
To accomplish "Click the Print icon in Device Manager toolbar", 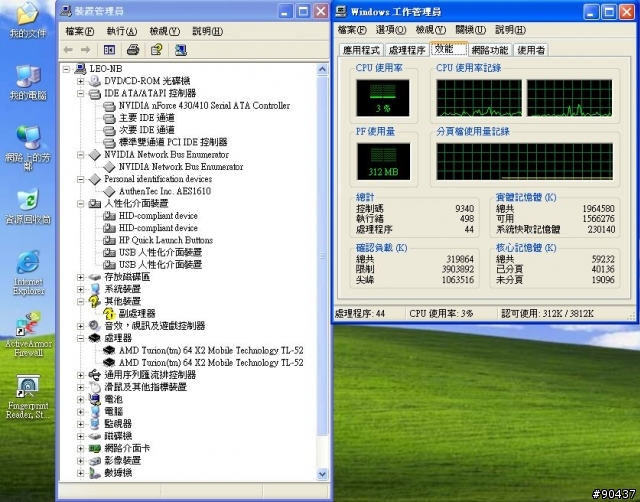I will point(133,50).
